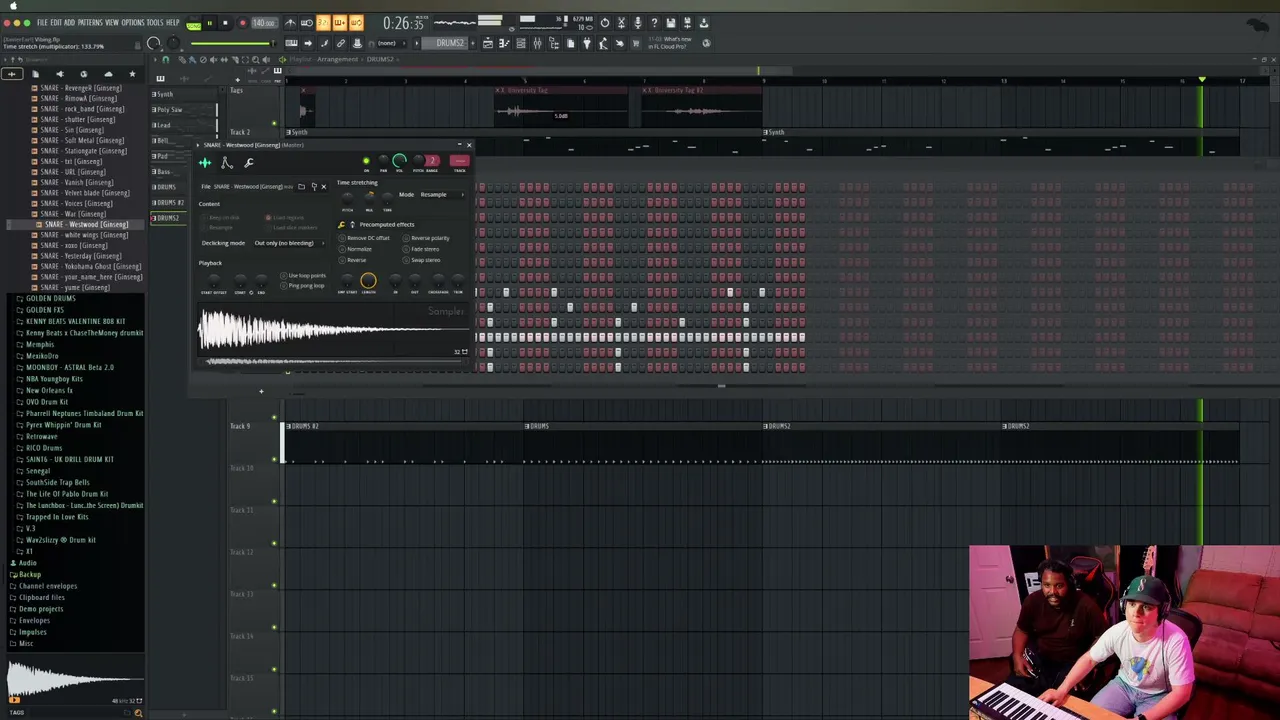Open the VIEW menu

111,22
